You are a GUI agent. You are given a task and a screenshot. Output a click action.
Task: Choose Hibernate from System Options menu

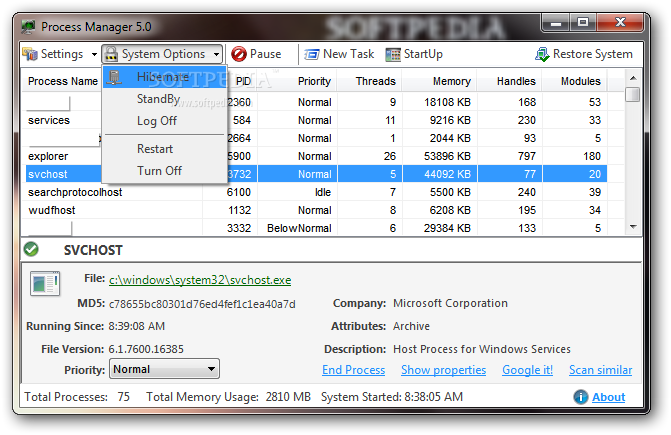pyautogui.click(x=164, y=77)
